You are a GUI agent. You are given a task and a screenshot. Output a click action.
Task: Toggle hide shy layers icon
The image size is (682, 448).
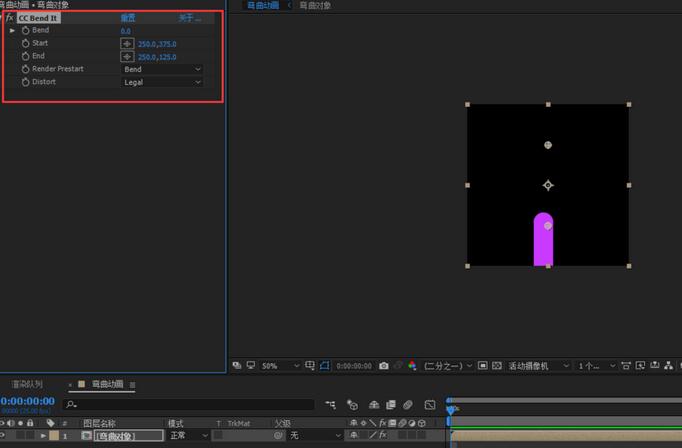point(374,405)
